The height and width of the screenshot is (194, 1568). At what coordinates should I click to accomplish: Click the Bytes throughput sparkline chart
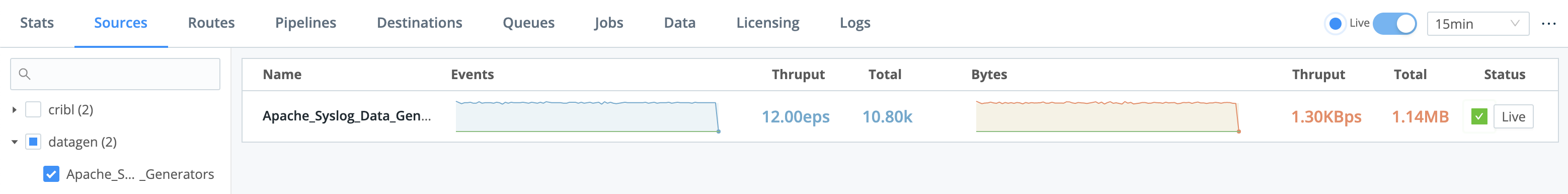click(x=1109, y=116)
